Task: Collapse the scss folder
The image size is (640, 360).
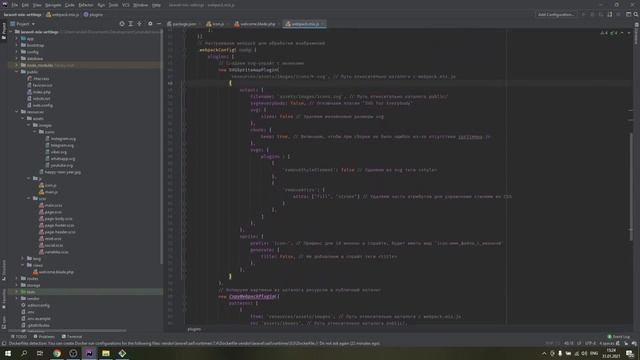Action: click(x=29, y=198)
